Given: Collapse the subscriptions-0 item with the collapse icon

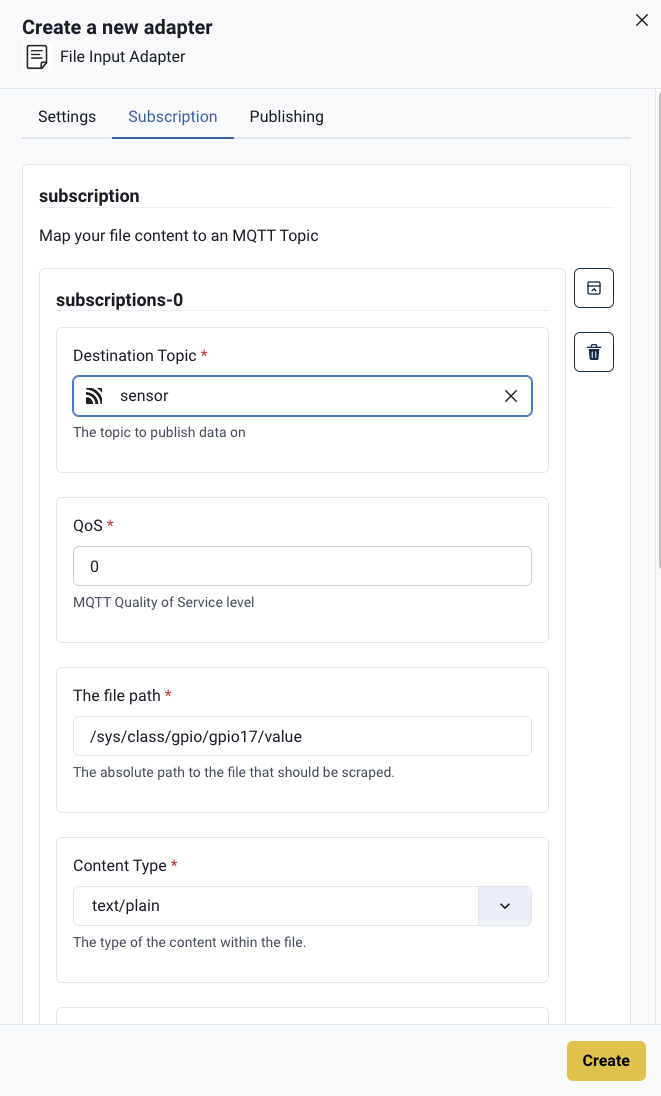Looking at the screenshot, I should [594, 288].
